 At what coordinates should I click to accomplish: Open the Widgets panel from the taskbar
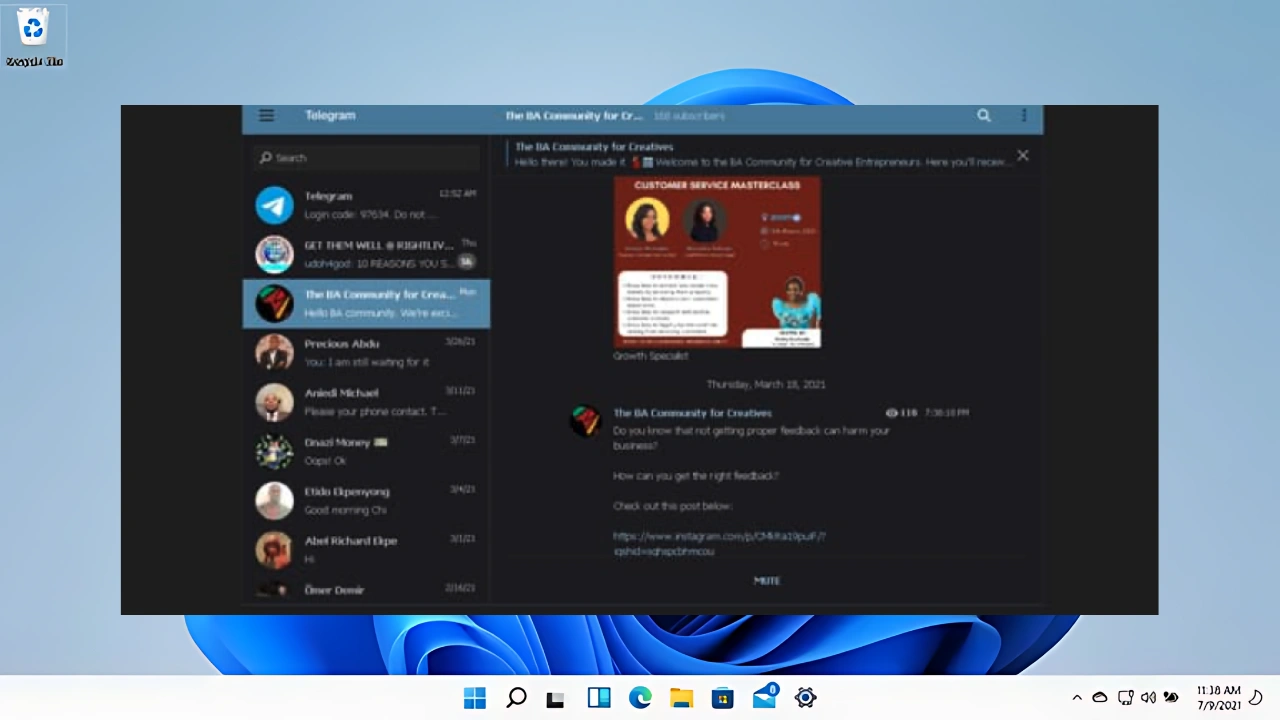(x=599, y=698)
